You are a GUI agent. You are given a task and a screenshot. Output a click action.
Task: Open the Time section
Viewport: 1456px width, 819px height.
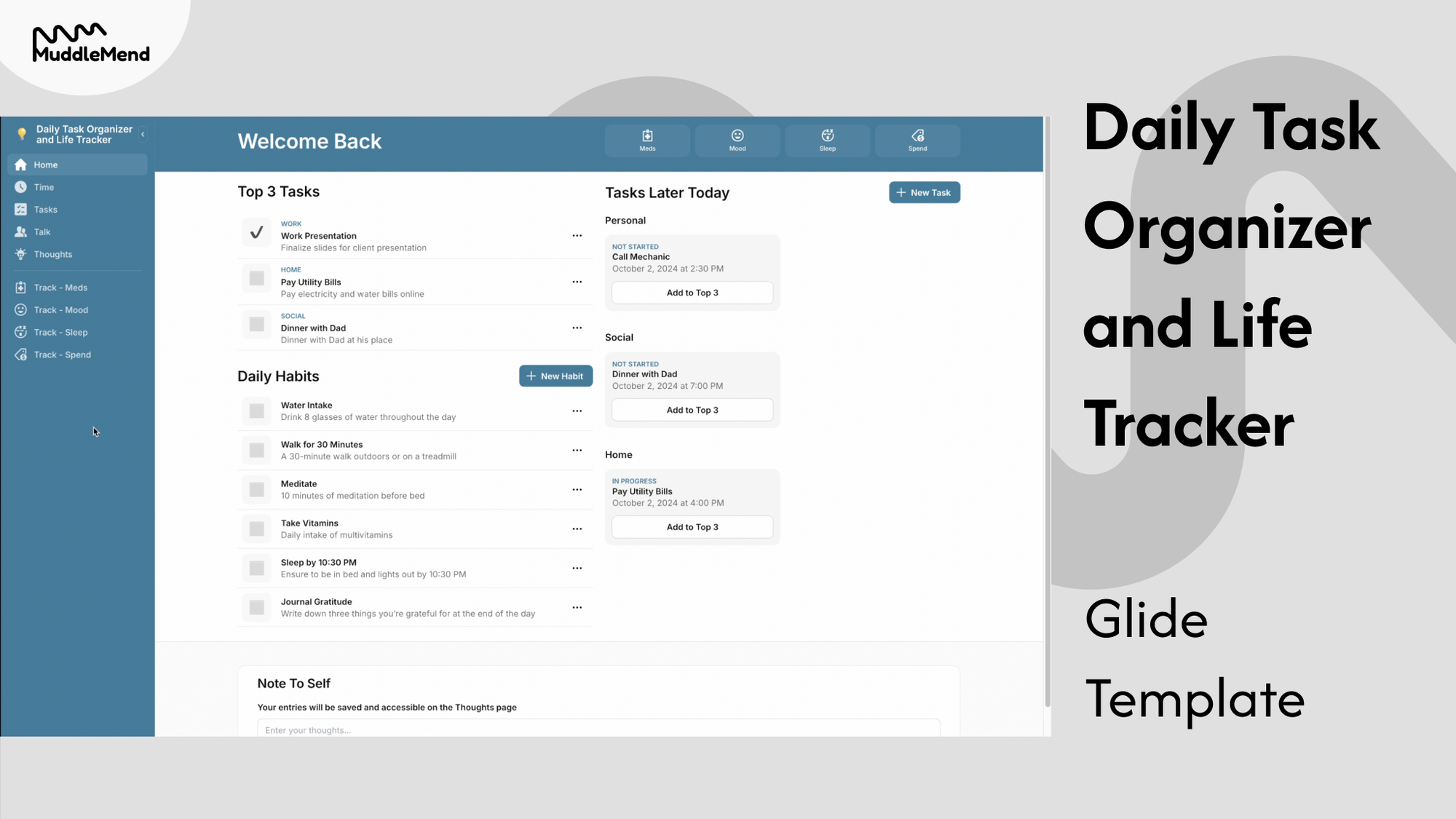coord(44,187)
